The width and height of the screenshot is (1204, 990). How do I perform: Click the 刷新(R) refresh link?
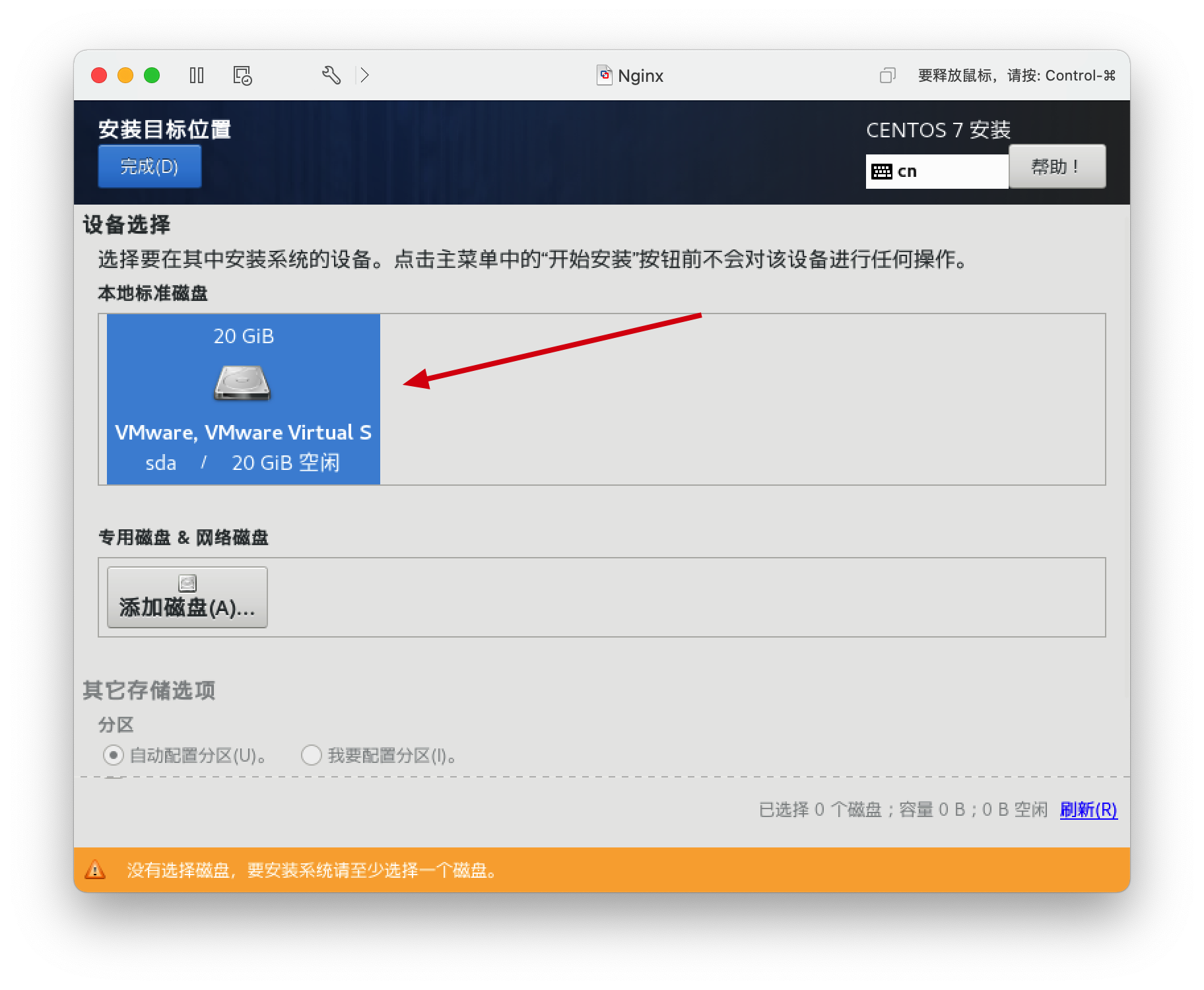1088,809
